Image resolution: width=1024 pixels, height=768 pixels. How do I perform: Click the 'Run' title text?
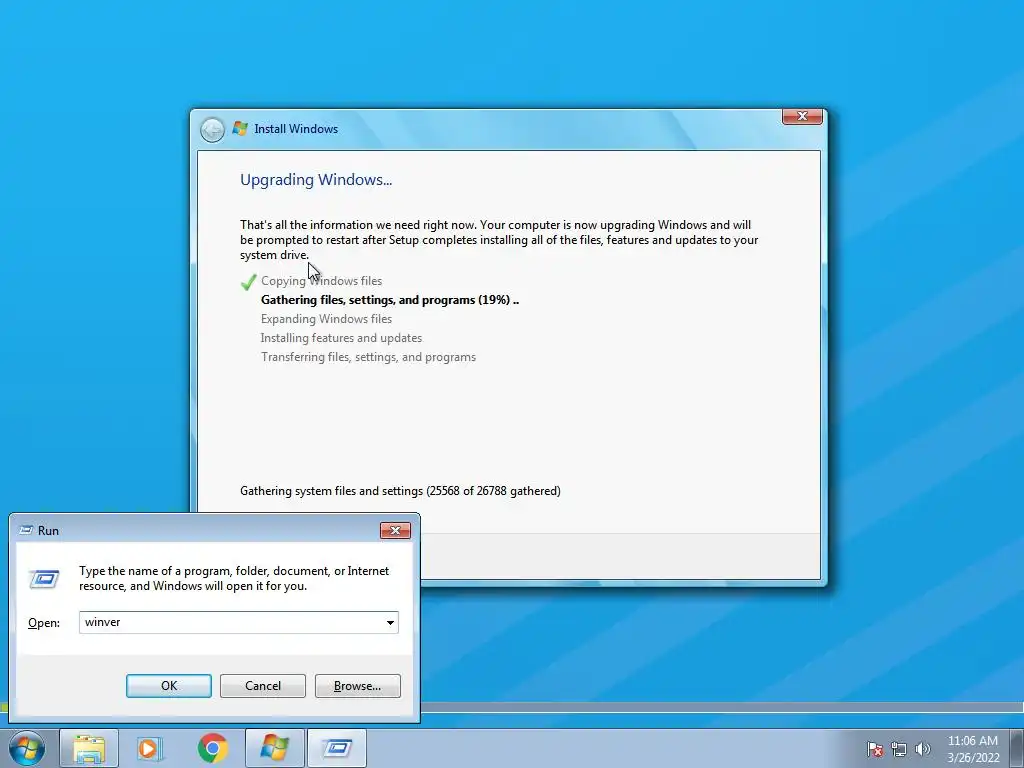tap(48, 530)
